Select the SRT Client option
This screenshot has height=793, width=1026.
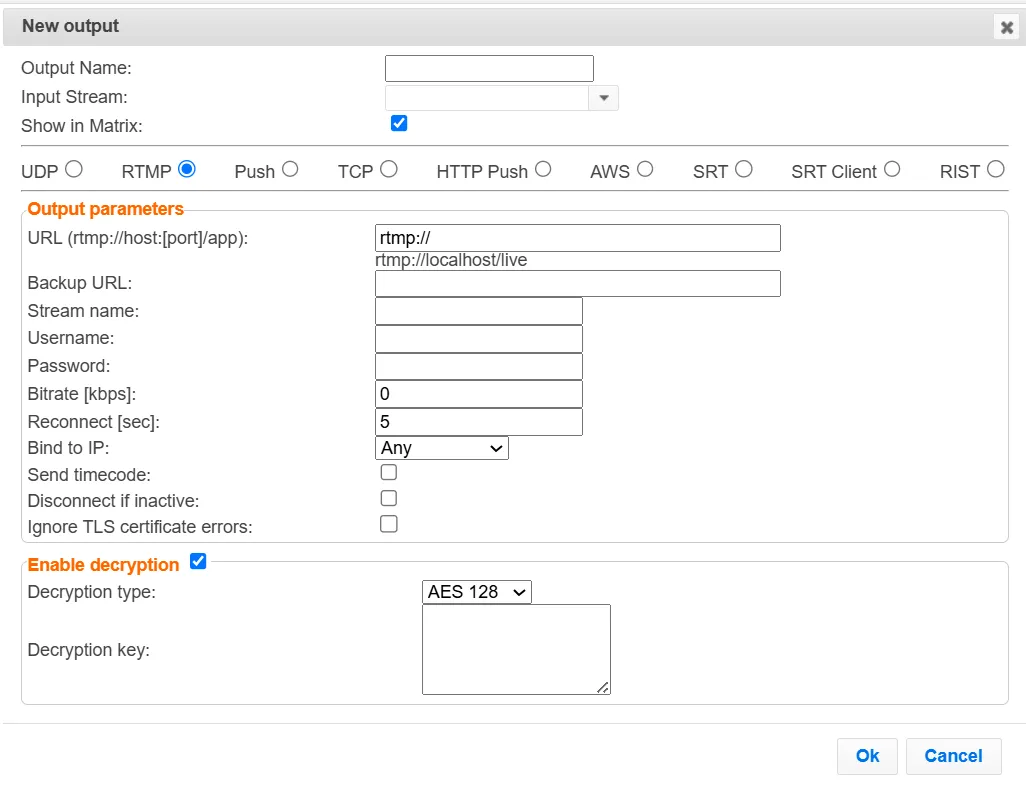[892, 169]
